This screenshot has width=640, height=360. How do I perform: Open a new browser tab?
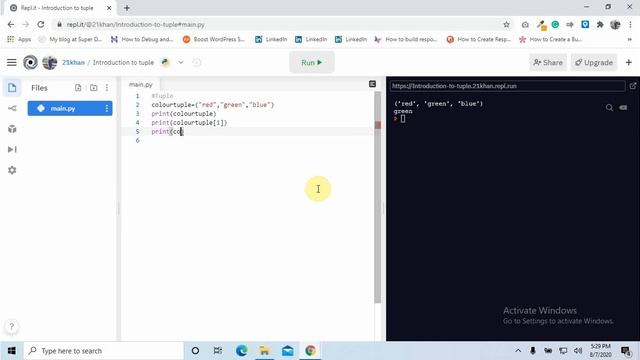127,8
